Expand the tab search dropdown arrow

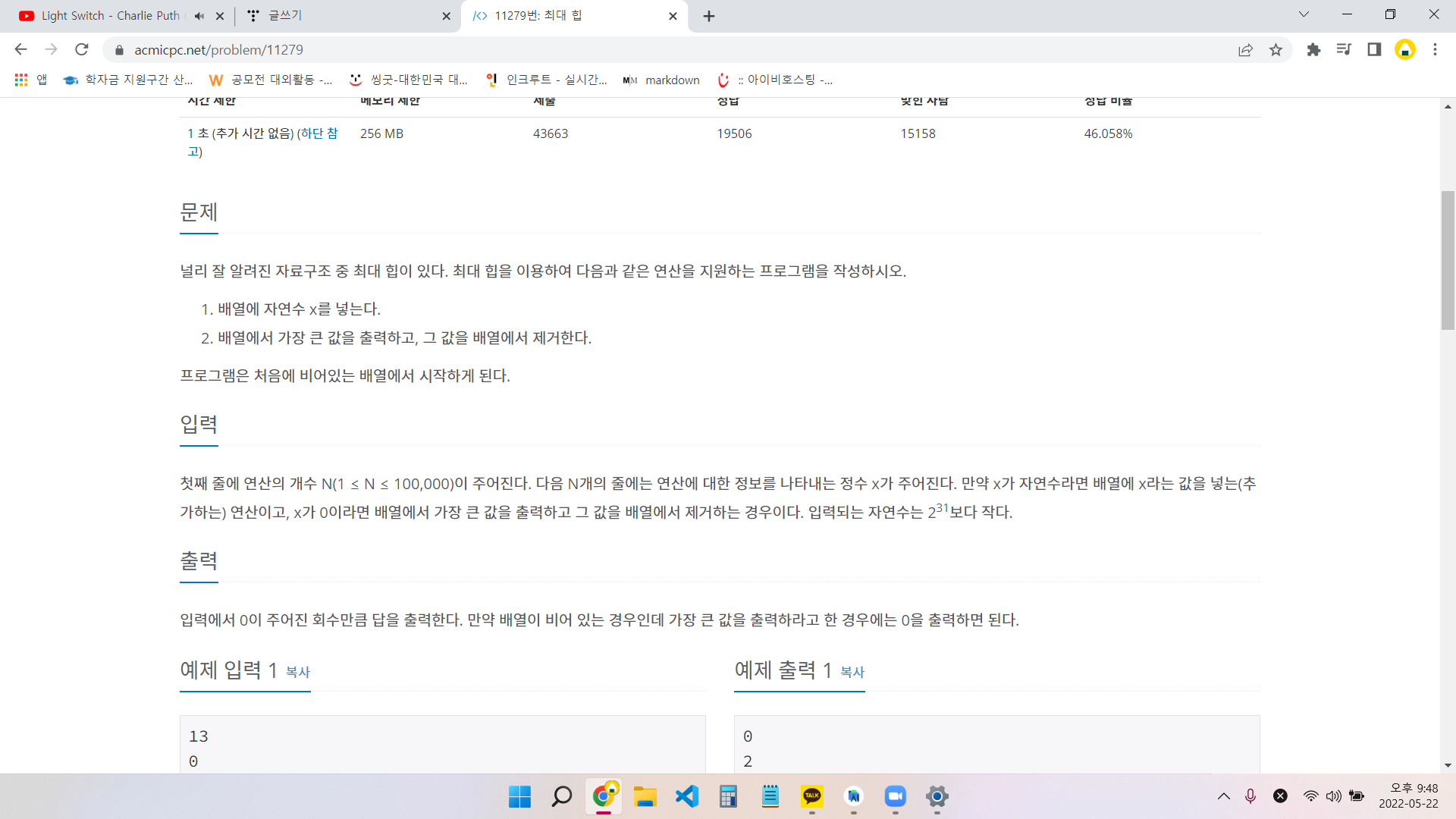(x=1304, y=14)
